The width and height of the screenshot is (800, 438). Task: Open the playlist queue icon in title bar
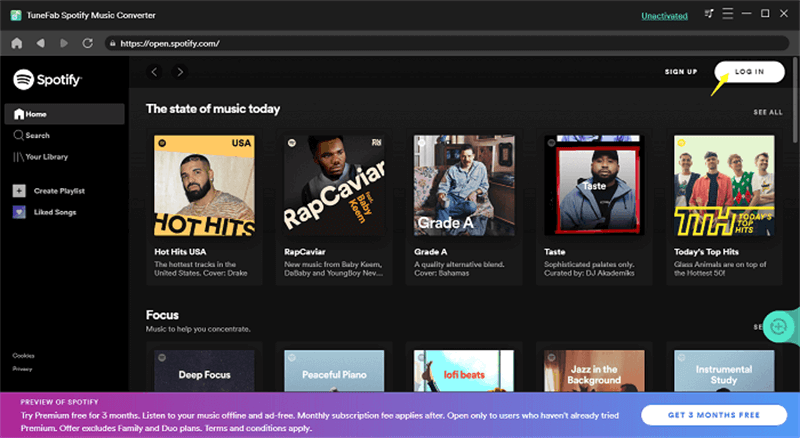pyautogui.click(x=709, y=15)
